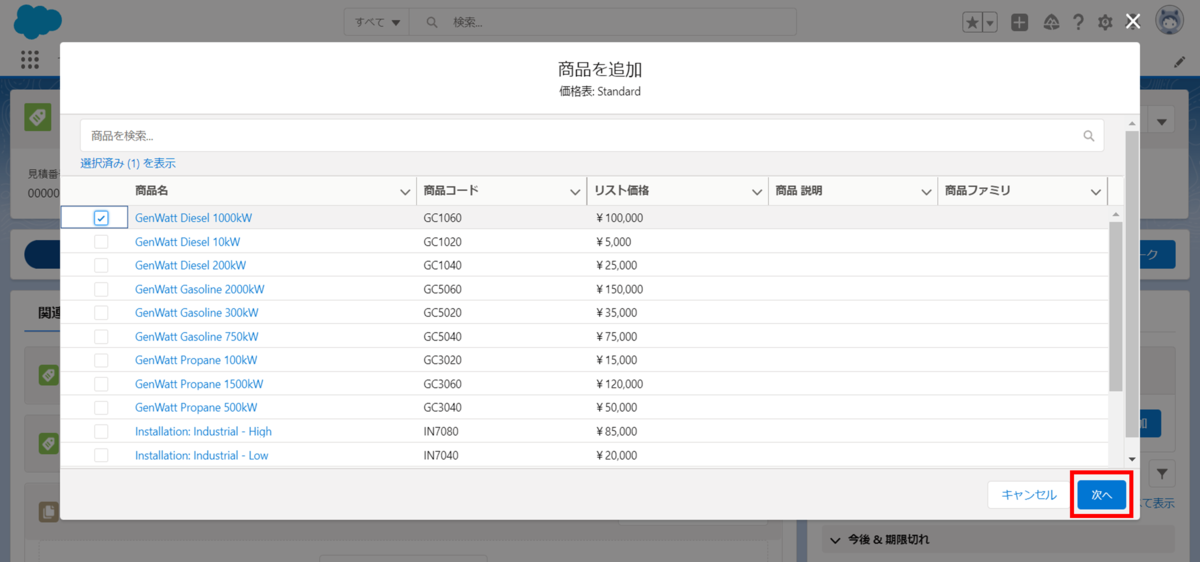This screenshot has width=1200, height=562.
Task: Check the GenWatt Propane 1500kW checkbox
Action: 101,384
